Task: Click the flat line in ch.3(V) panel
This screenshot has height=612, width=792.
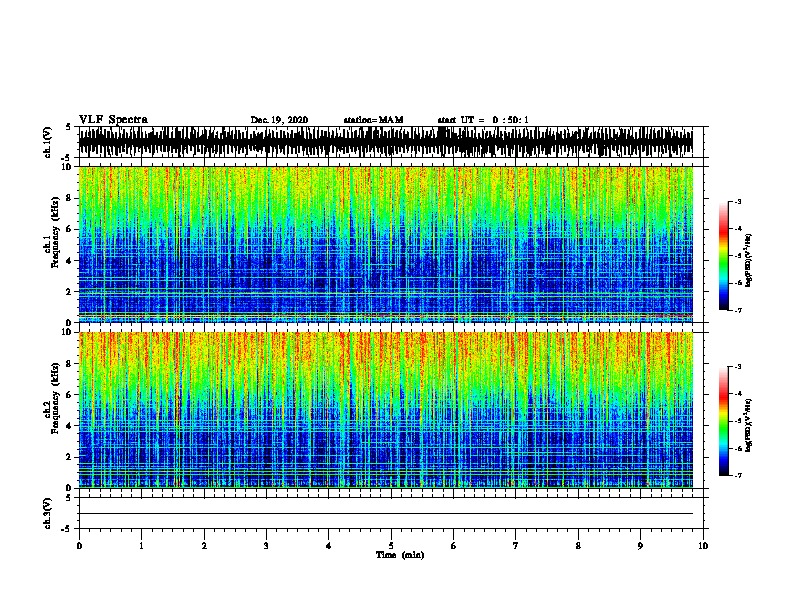Action: pos(386,514)
